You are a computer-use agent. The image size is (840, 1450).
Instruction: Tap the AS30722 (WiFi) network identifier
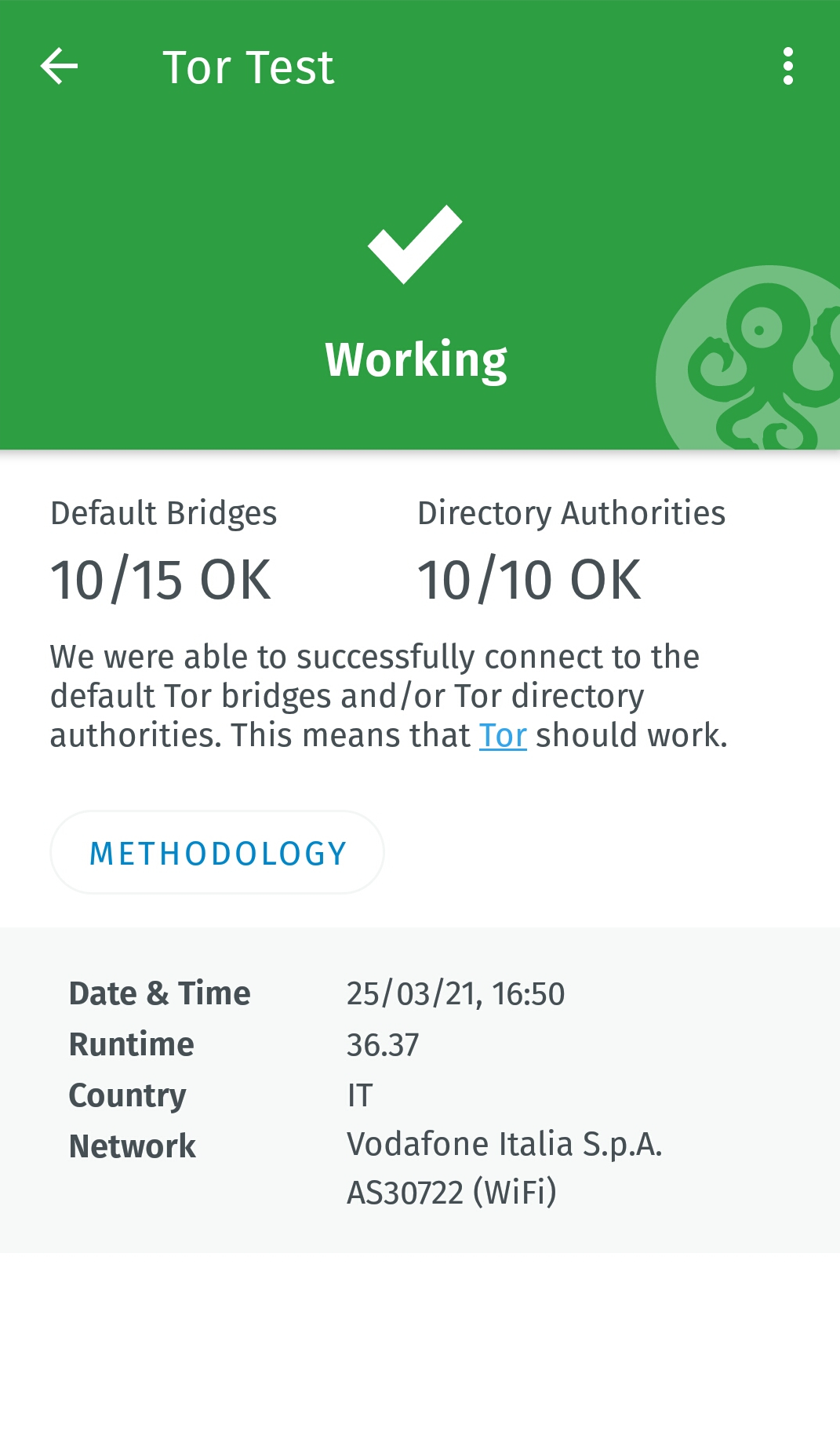(x=452, y=1193)
